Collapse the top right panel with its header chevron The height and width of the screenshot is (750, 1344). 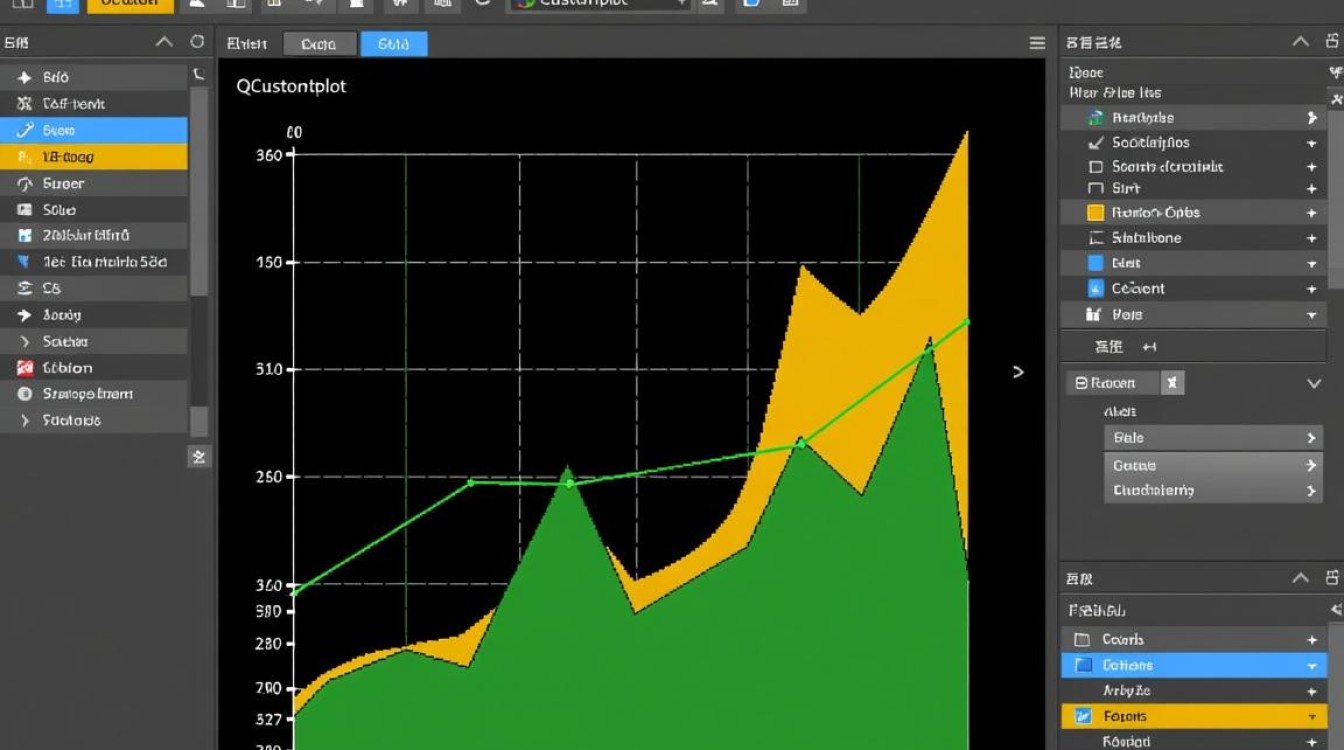coord(1300,42)
